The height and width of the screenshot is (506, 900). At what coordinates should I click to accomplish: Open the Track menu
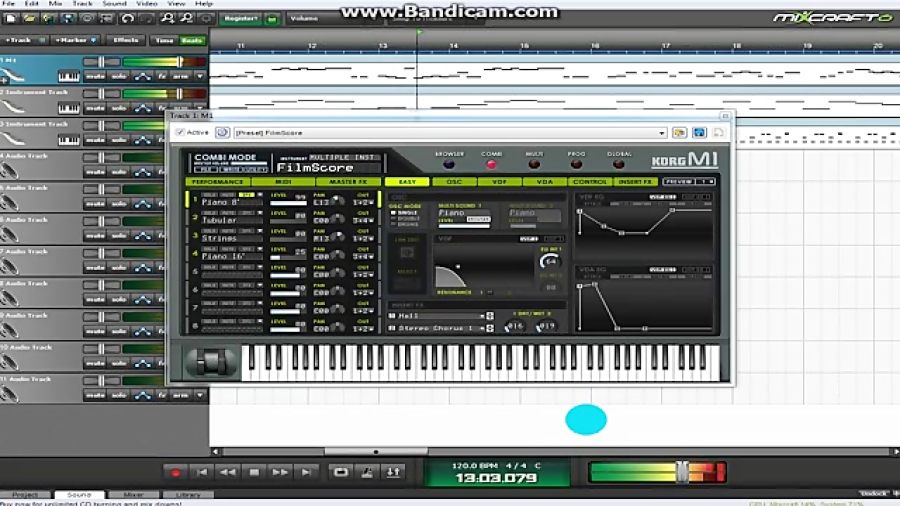click(82, 3)
